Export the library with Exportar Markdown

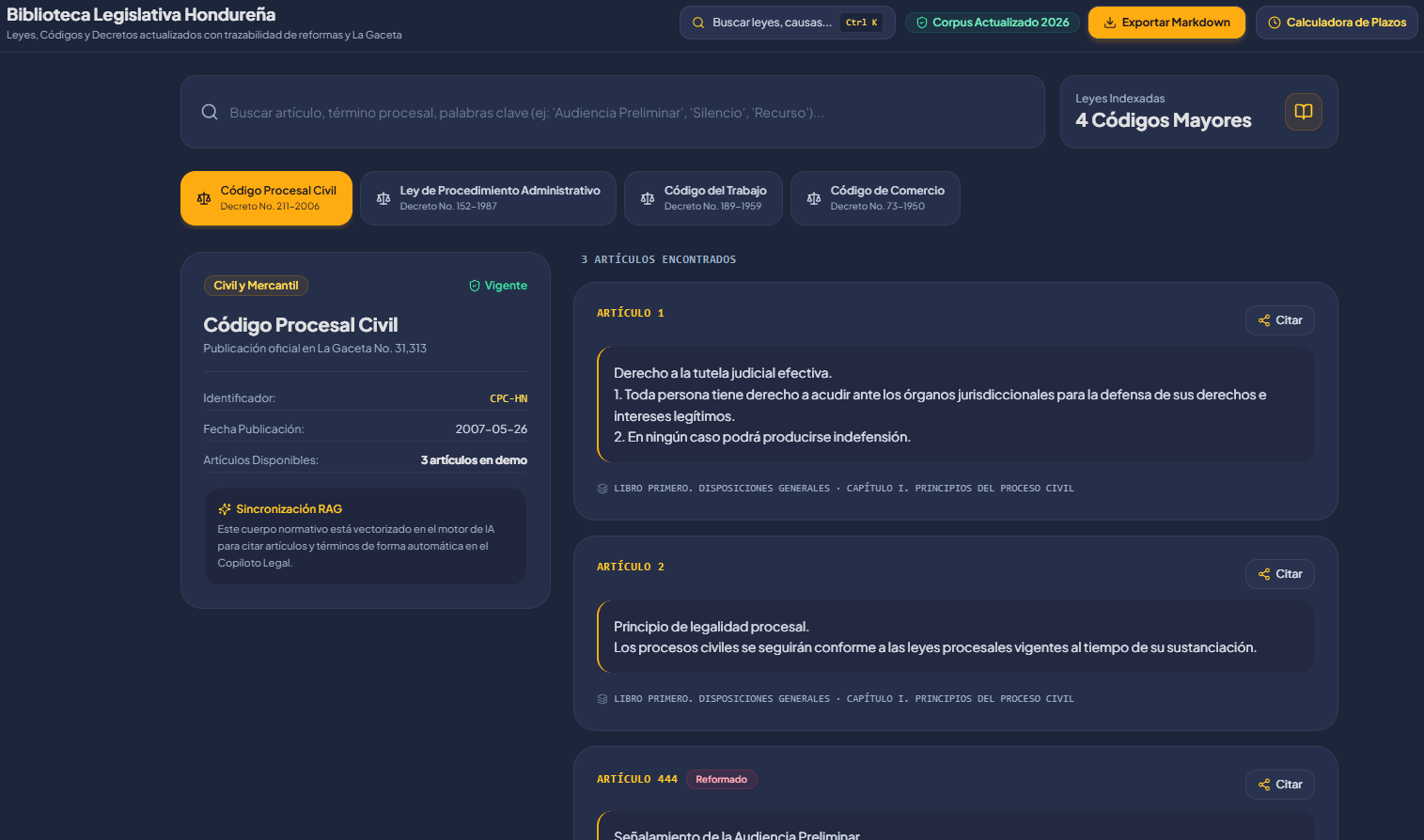(x=1166, y=23)
